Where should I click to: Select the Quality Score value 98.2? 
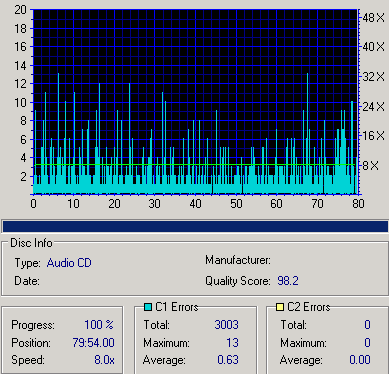[x=288, y=281]
